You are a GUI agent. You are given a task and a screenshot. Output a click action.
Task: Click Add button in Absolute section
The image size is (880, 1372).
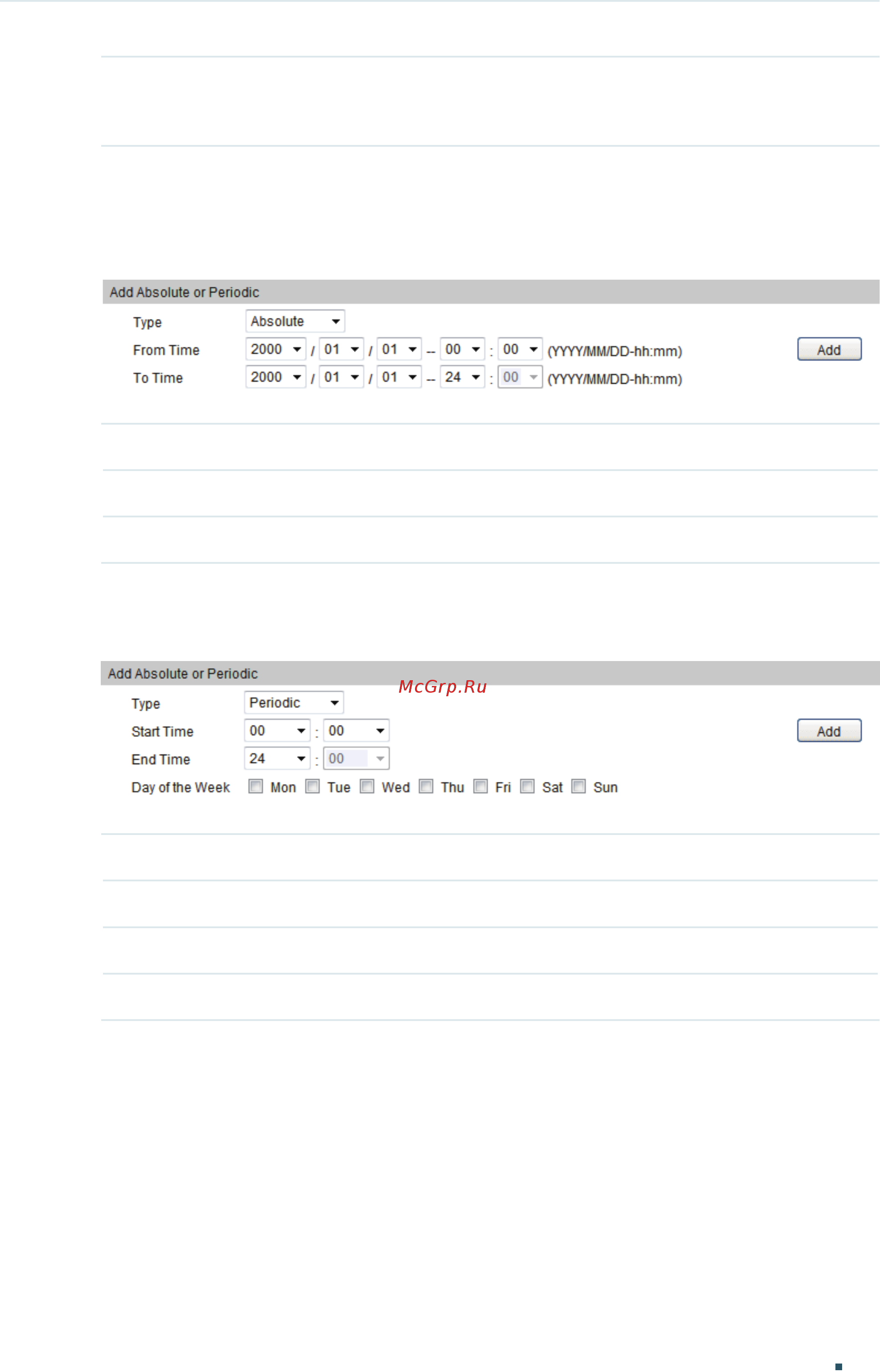pyautogui.click(x=829, y=349)
